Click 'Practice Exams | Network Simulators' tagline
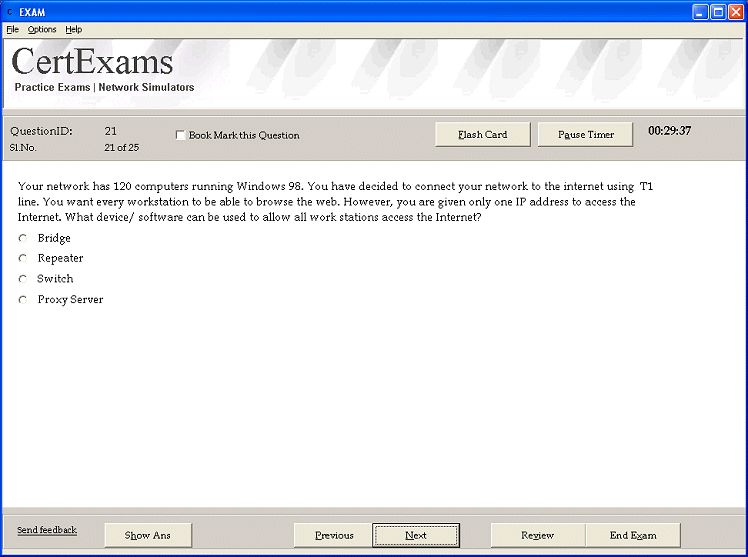The image size is (748, 557). [x=104, y=87]
